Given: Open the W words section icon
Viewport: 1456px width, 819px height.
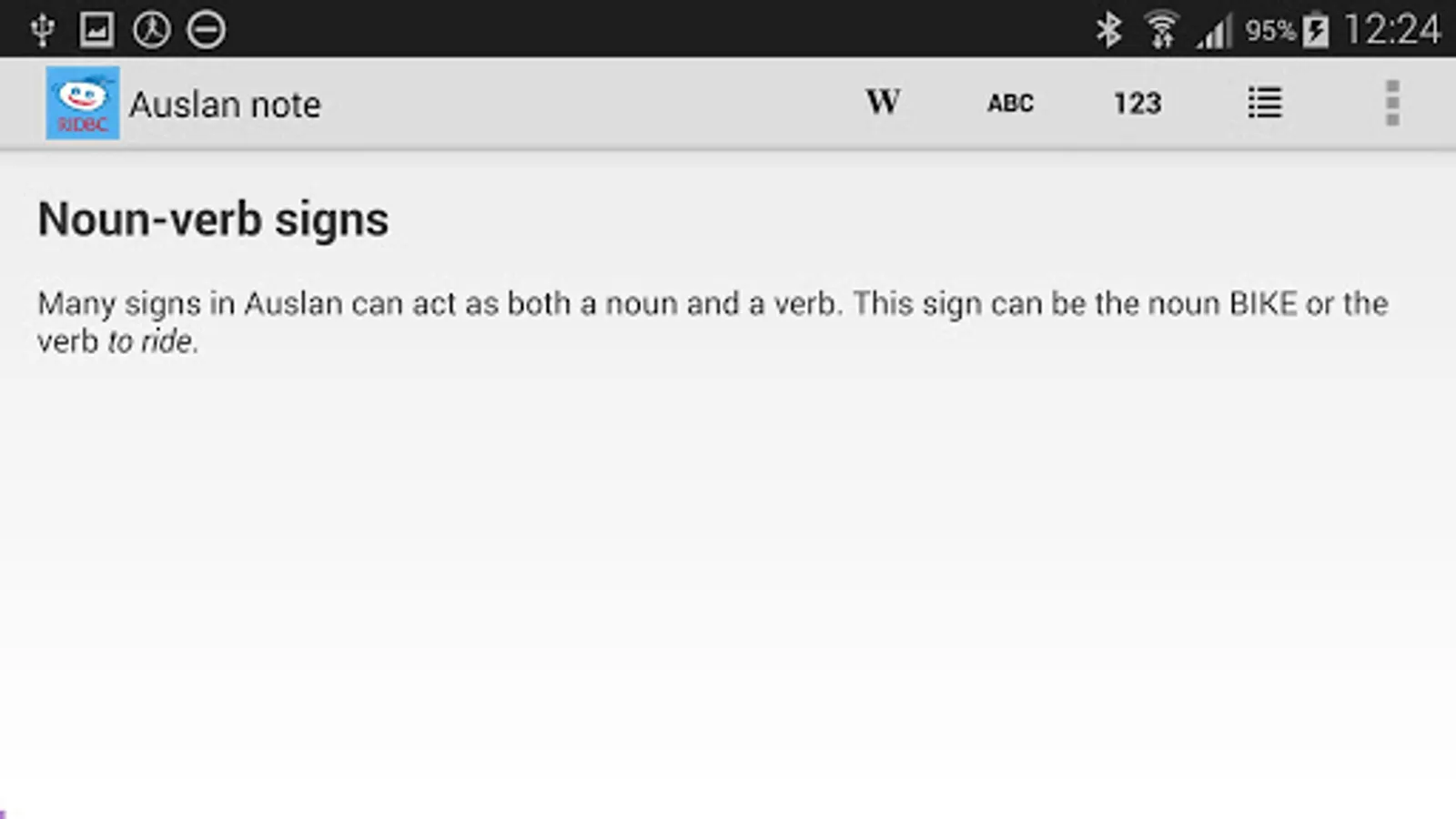Looking at the screenshot, I should point(883,102).
